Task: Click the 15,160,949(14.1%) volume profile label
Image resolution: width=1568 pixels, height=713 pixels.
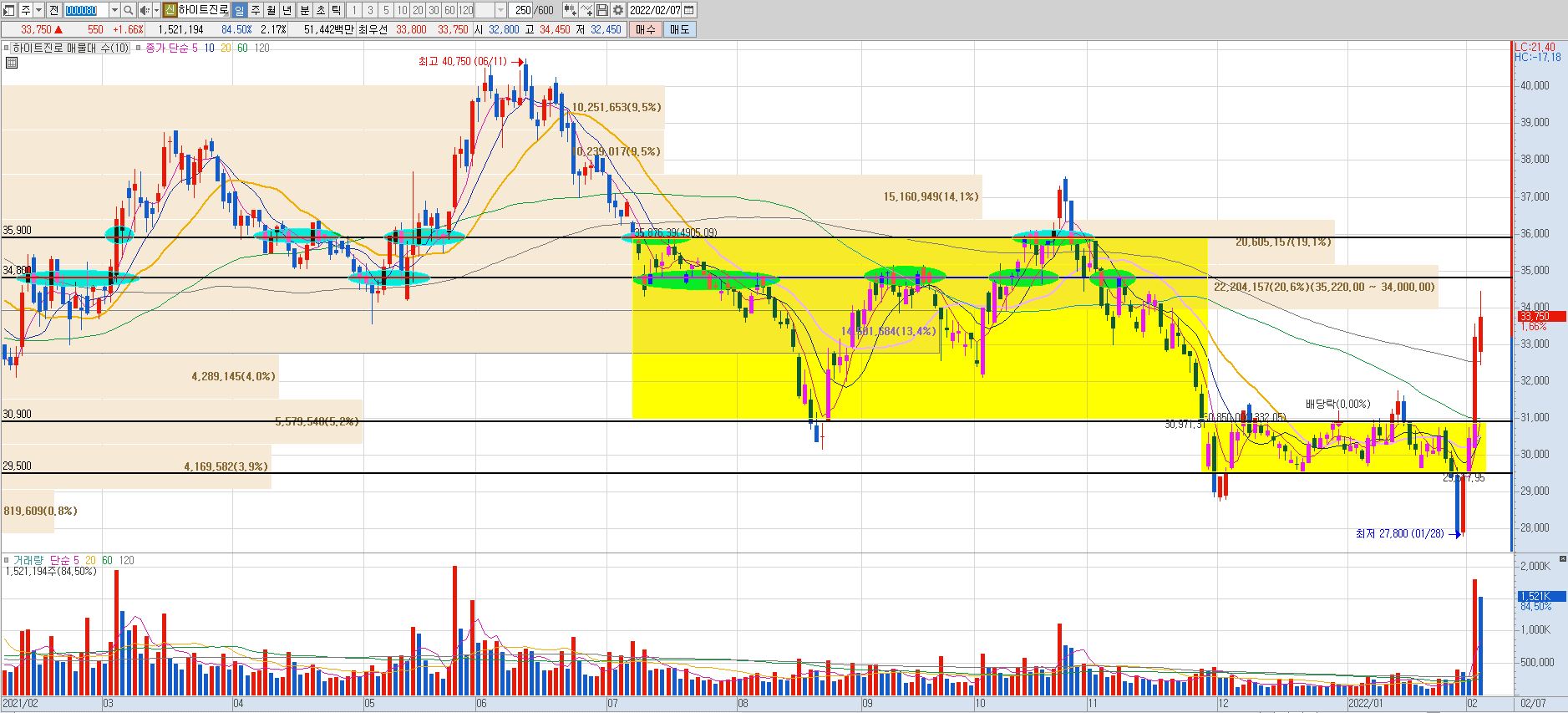Action: click(x=931, y=197)
